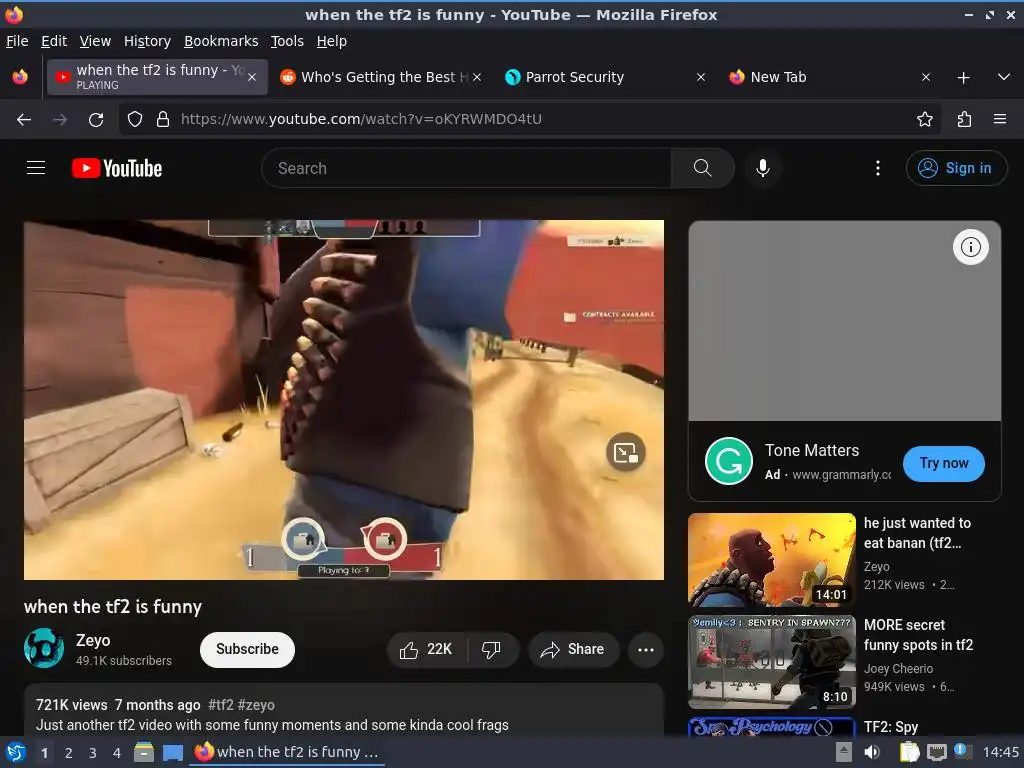Click the padlock site security icon

coord(163,120)
